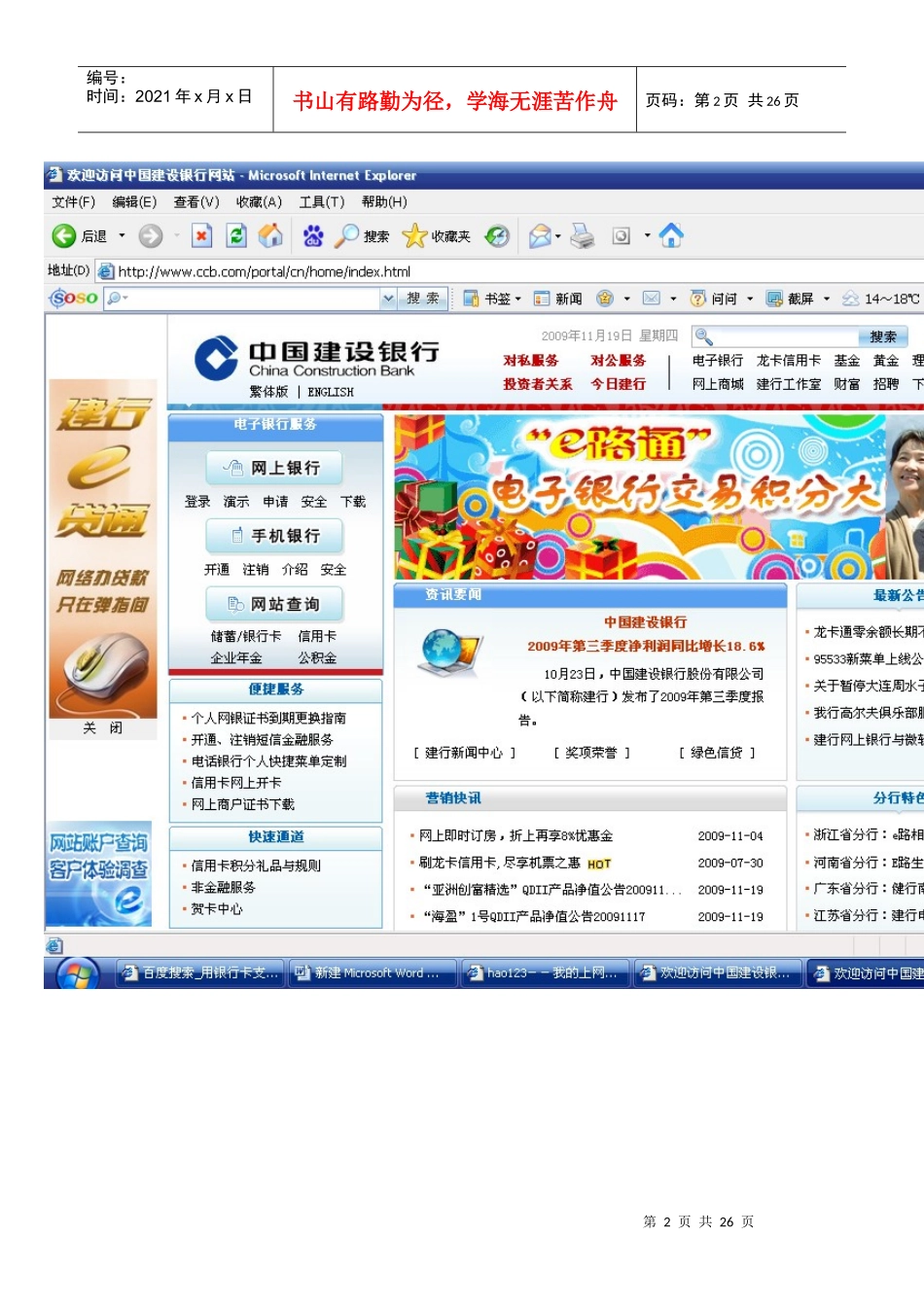The height and width of the screenshot is (1307, 924).
Task: Click 个人网银证书到期更换指南 link
Action: [268, 719]
